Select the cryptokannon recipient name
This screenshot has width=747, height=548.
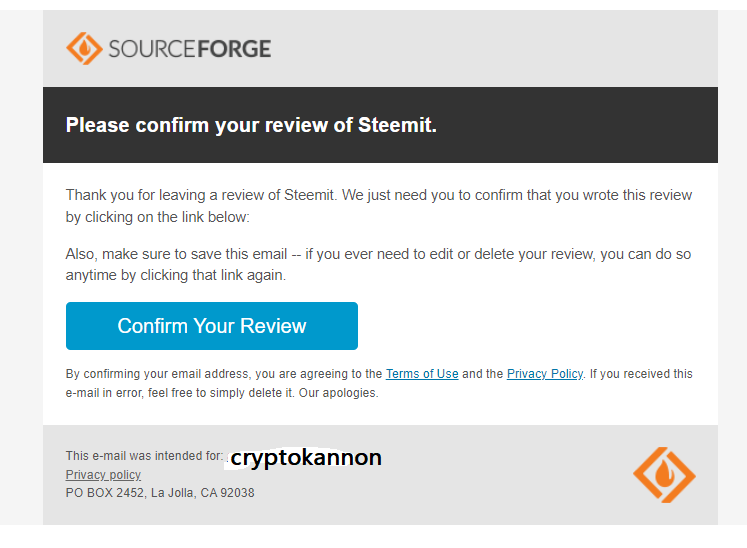click(x=306, y=458)
